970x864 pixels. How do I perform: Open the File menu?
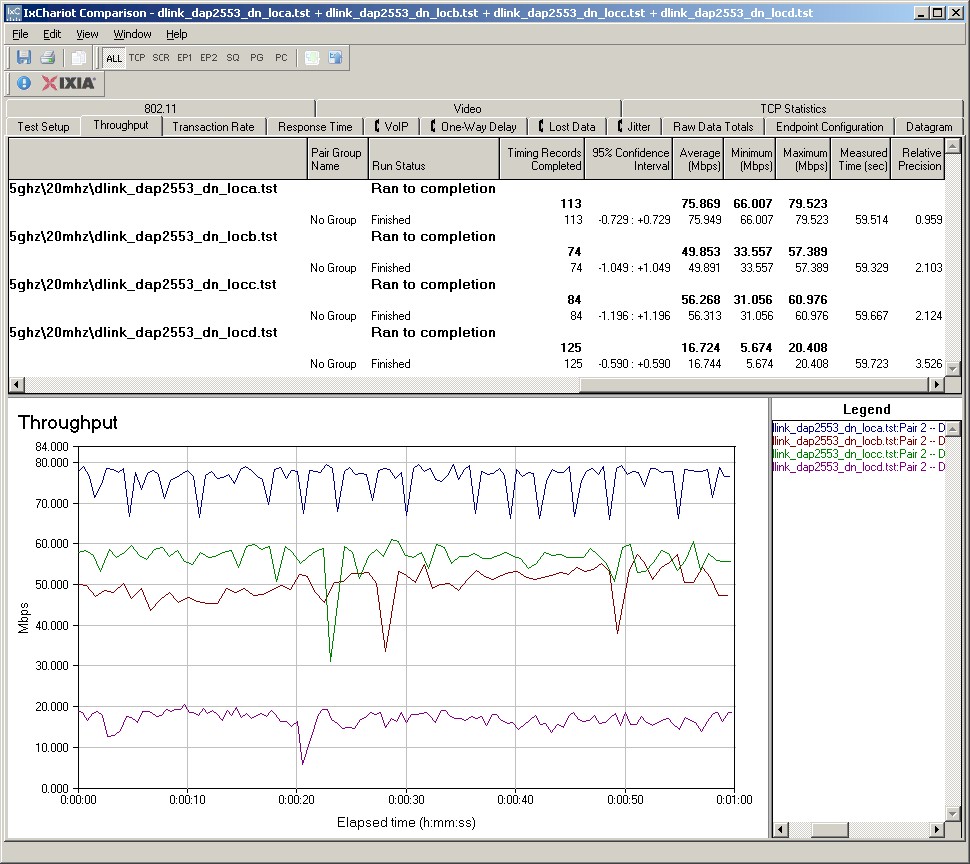[20, 34]
